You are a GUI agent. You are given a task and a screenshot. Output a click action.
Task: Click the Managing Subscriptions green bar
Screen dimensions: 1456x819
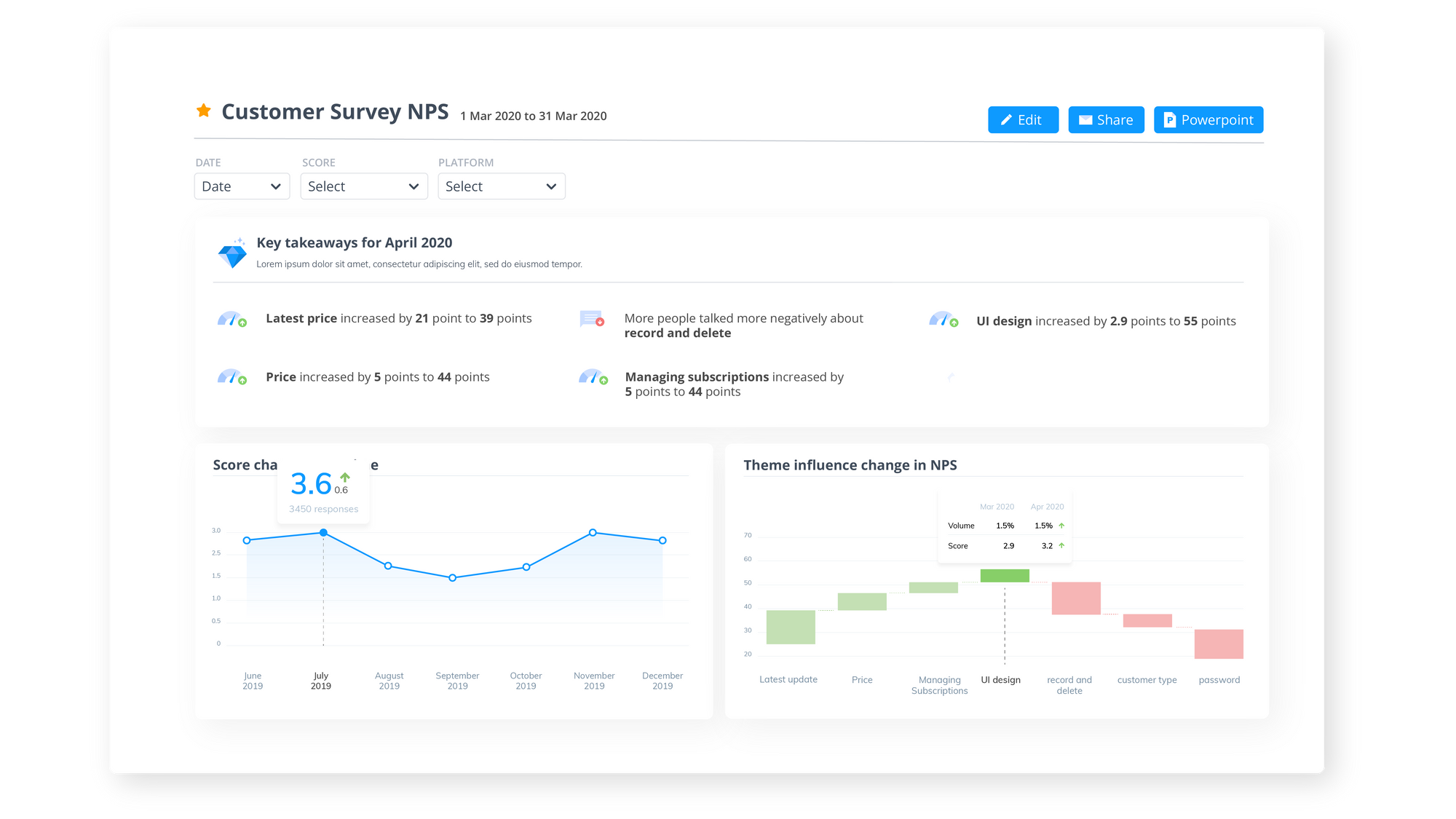pos(933,587)
